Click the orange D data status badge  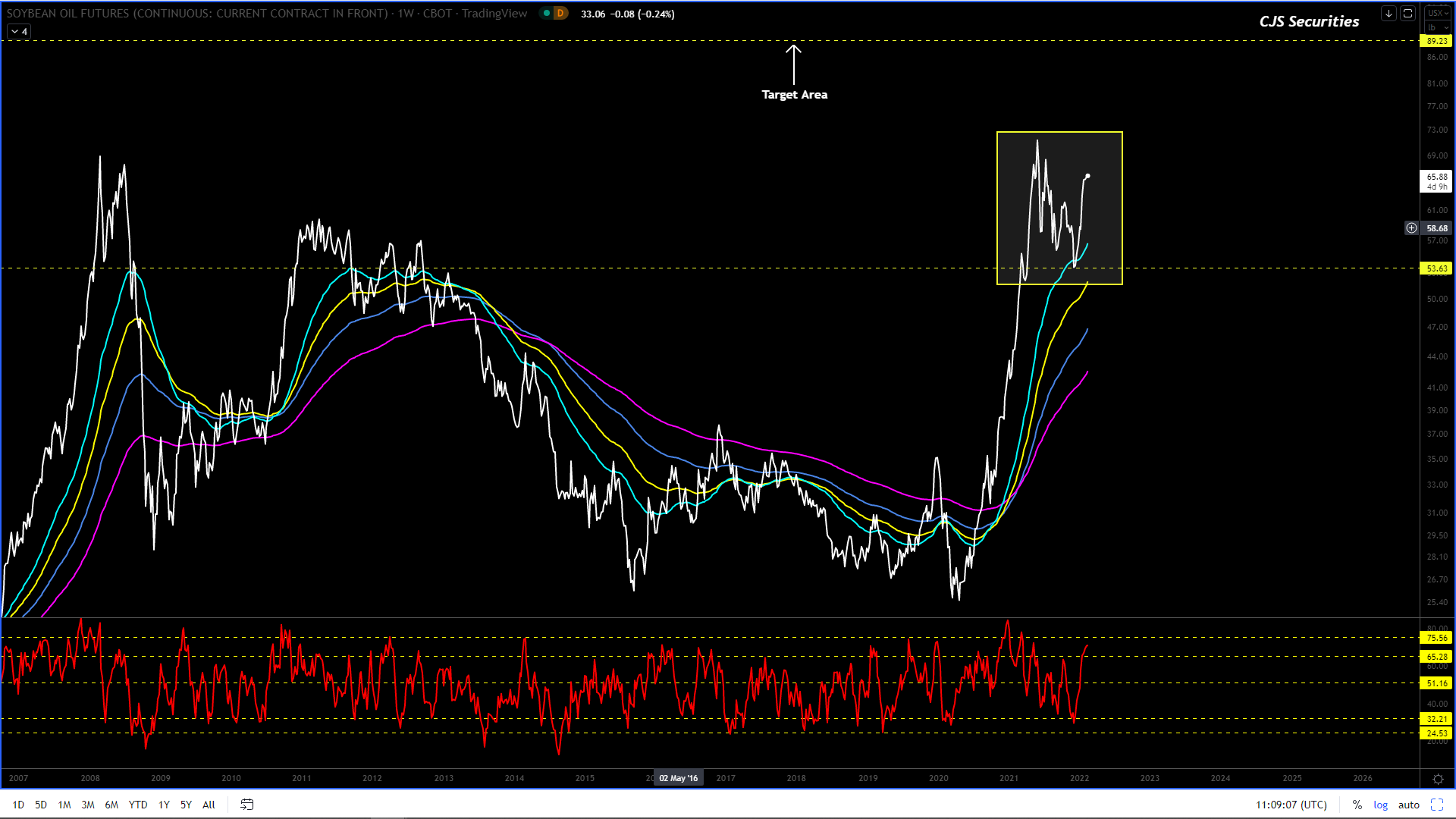(560, 14)
